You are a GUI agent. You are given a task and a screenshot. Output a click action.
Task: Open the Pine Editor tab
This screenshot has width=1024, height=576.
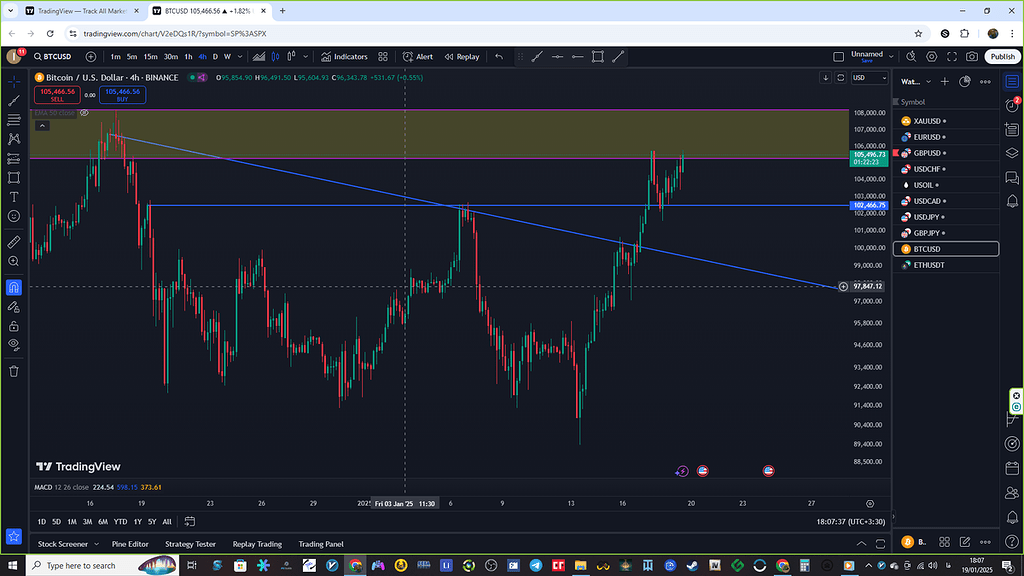[130, 544]
